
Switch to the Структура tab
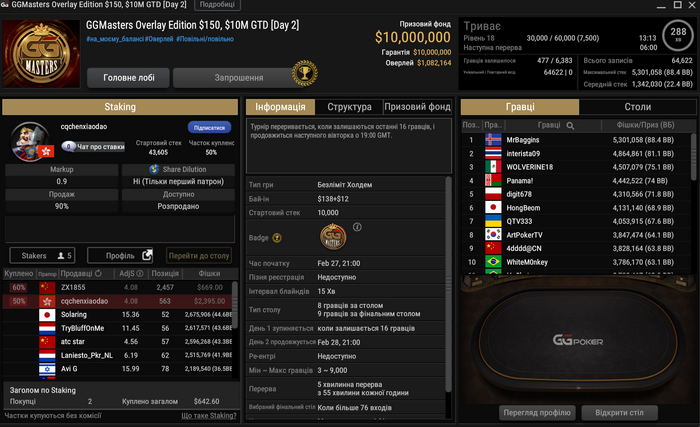coord(349,107)
